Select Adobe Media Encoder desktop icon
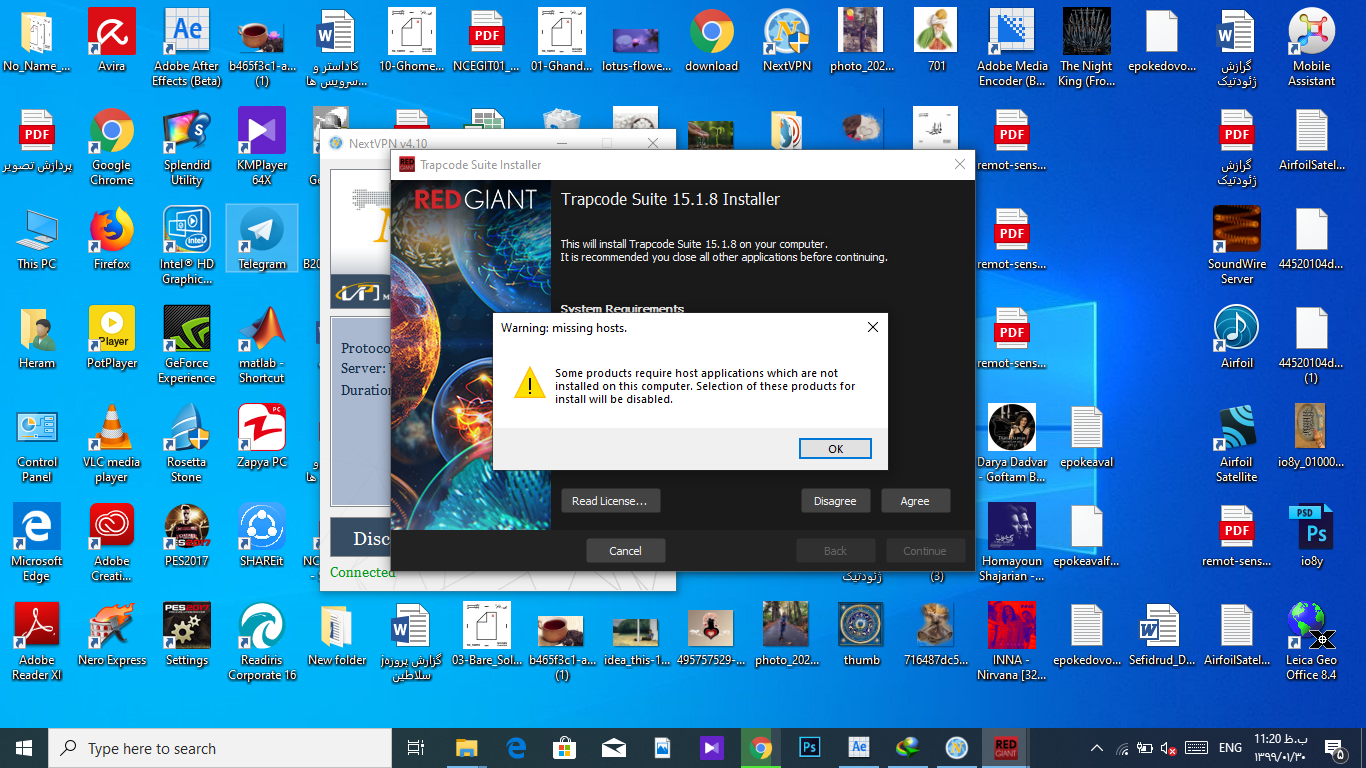This screenshot has width=1366, height=768. tap(1012, 48)
